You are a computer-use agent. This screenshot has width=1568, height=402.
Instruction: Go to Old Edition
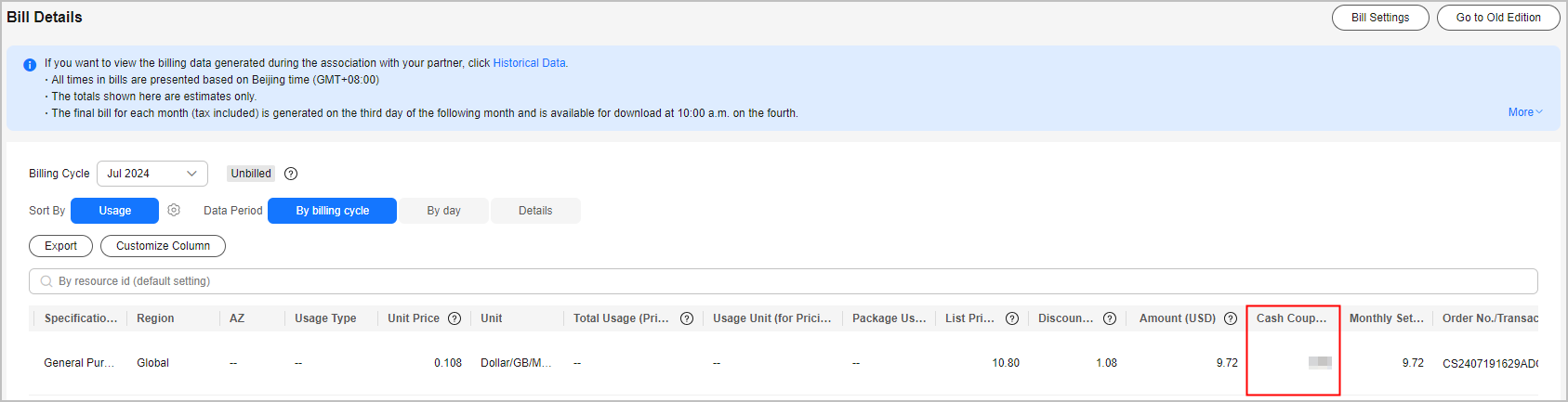pos(1497,18)
